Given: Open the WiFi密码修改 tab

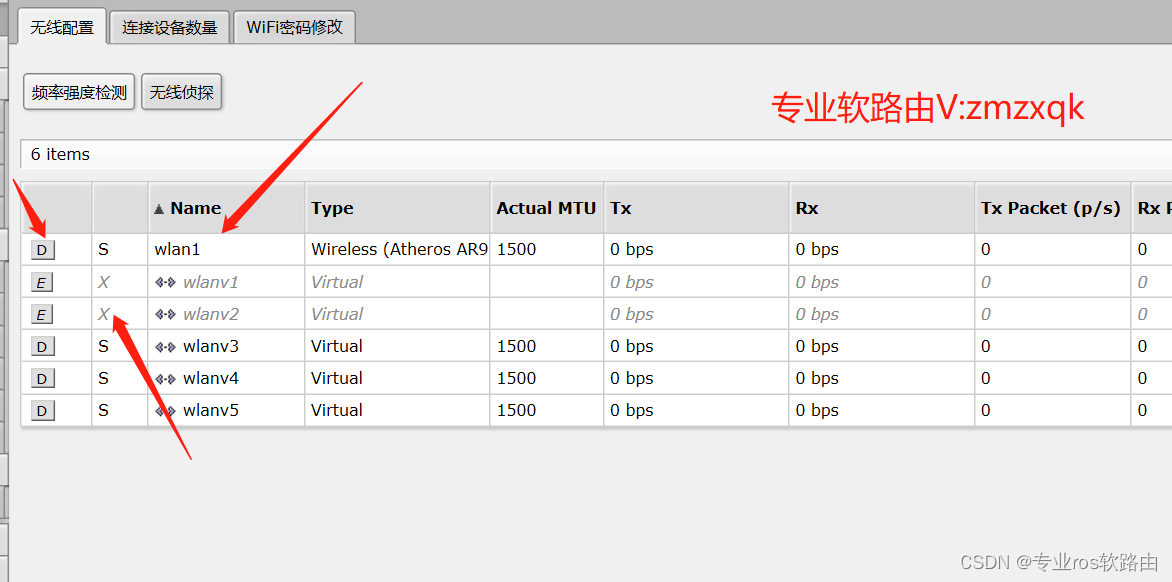Looking at the screenshot, I should [294, 28].
